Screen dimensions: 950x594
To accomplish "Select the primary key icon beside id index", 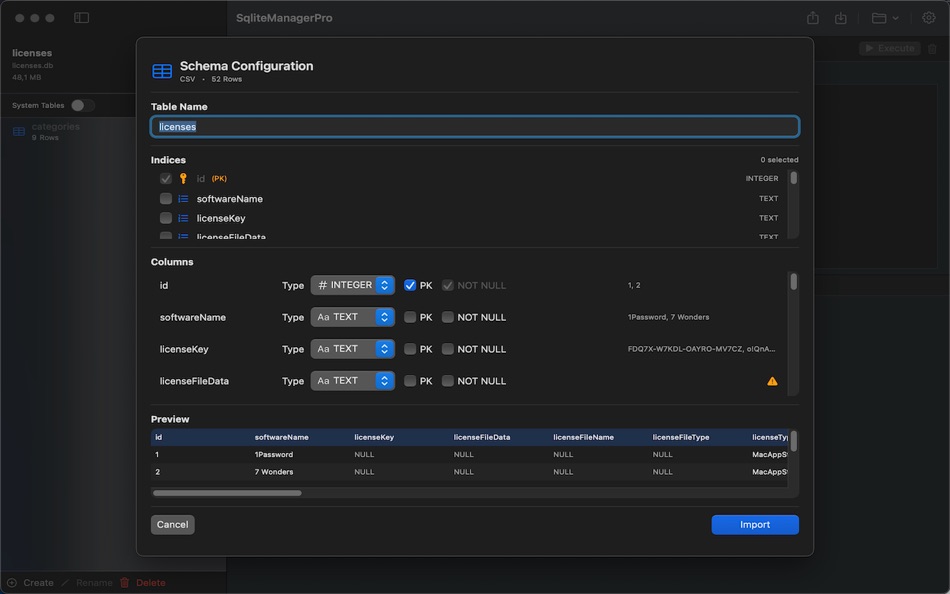I will pyautogui.click(x=183, y=178).
